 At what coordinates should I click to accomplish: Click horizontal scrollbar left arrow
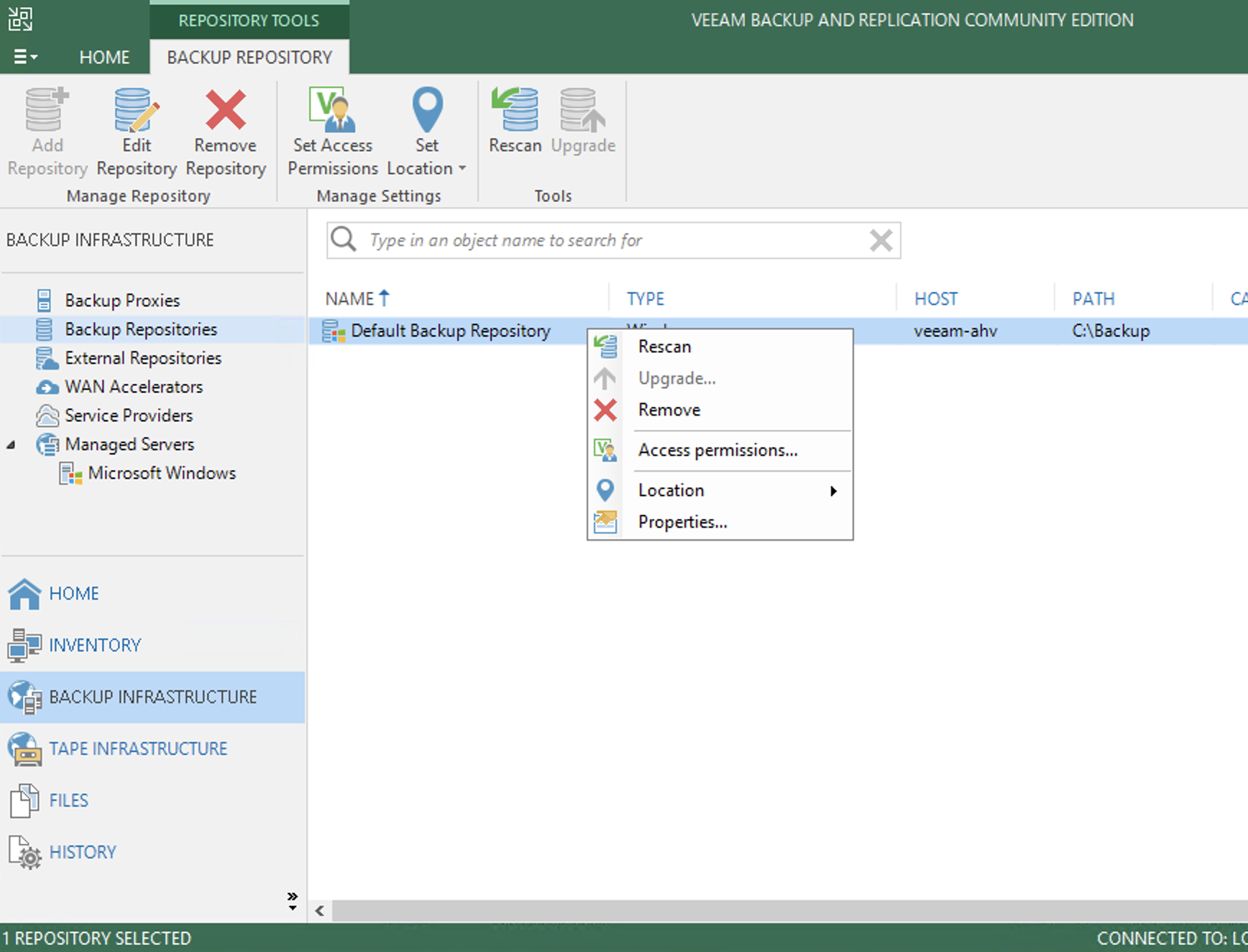320,911
